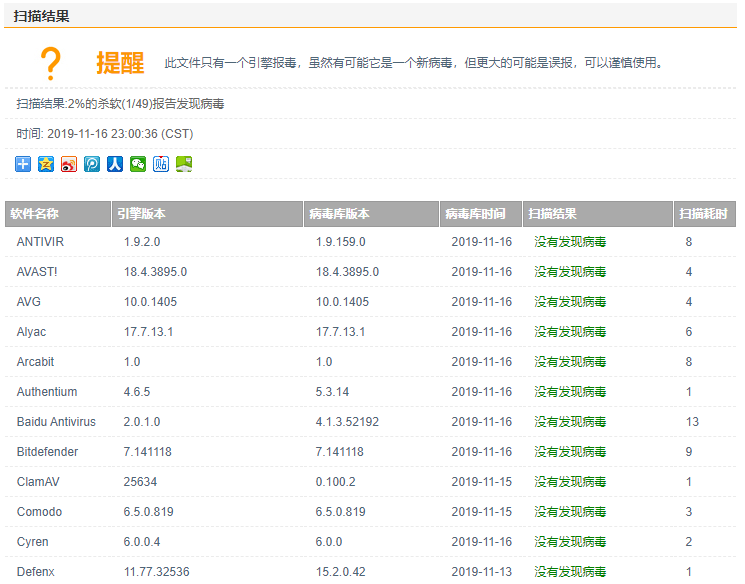Screen dimensions: 745x584
Task: Select the AVAST! software name
Action: [x=37, y=272]
